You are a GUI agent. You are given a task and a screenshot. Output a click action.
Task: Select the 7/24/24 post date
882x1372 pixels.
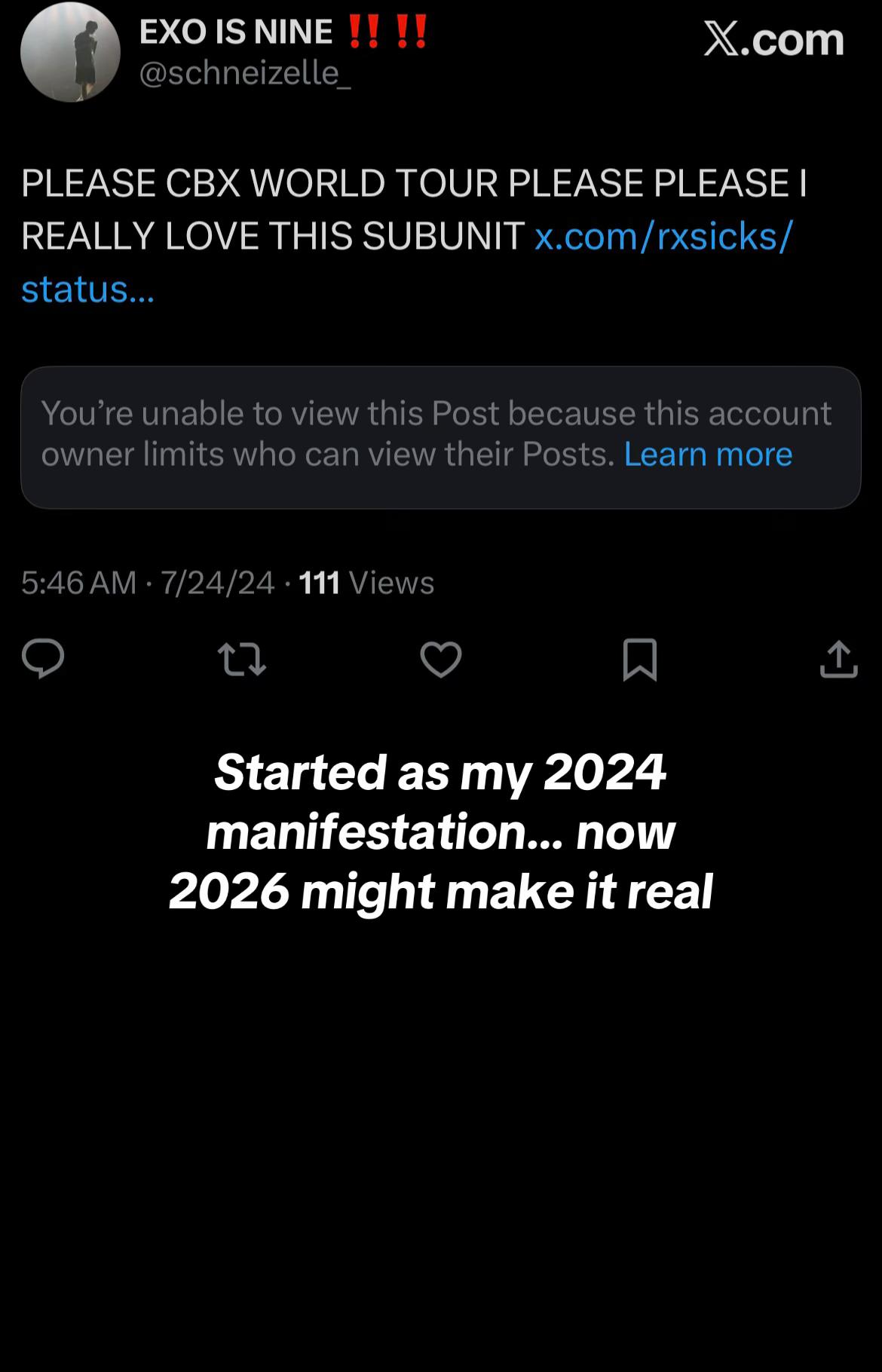pos(217,583)
